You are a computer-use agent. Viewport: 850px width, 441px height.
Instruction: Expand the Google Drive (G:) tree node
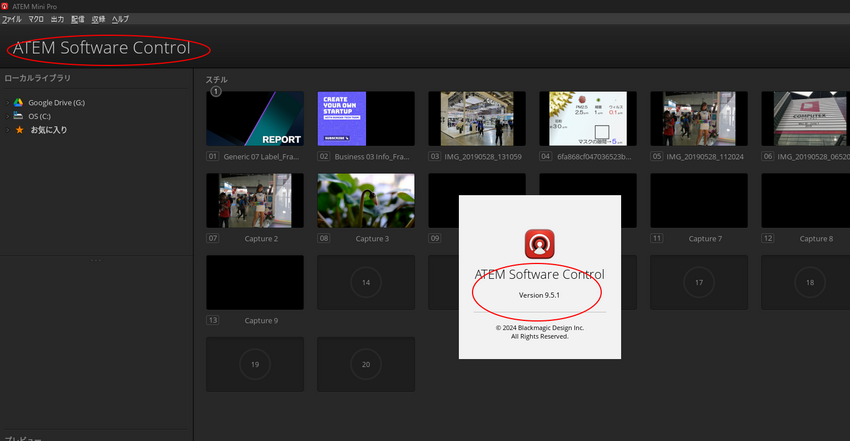7,102
